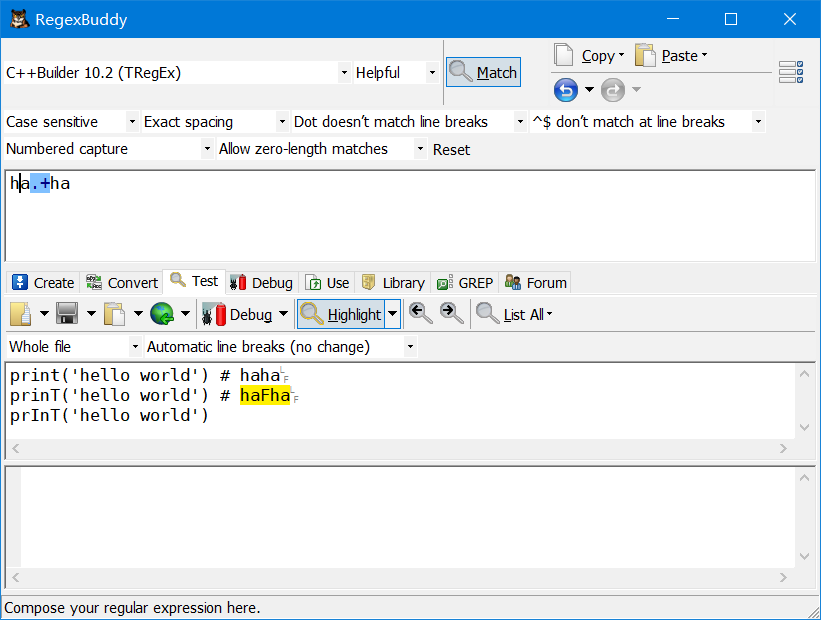Viewport: 821px width, 620px height.
Task: Open the Use tab
Action: (327, 283)
